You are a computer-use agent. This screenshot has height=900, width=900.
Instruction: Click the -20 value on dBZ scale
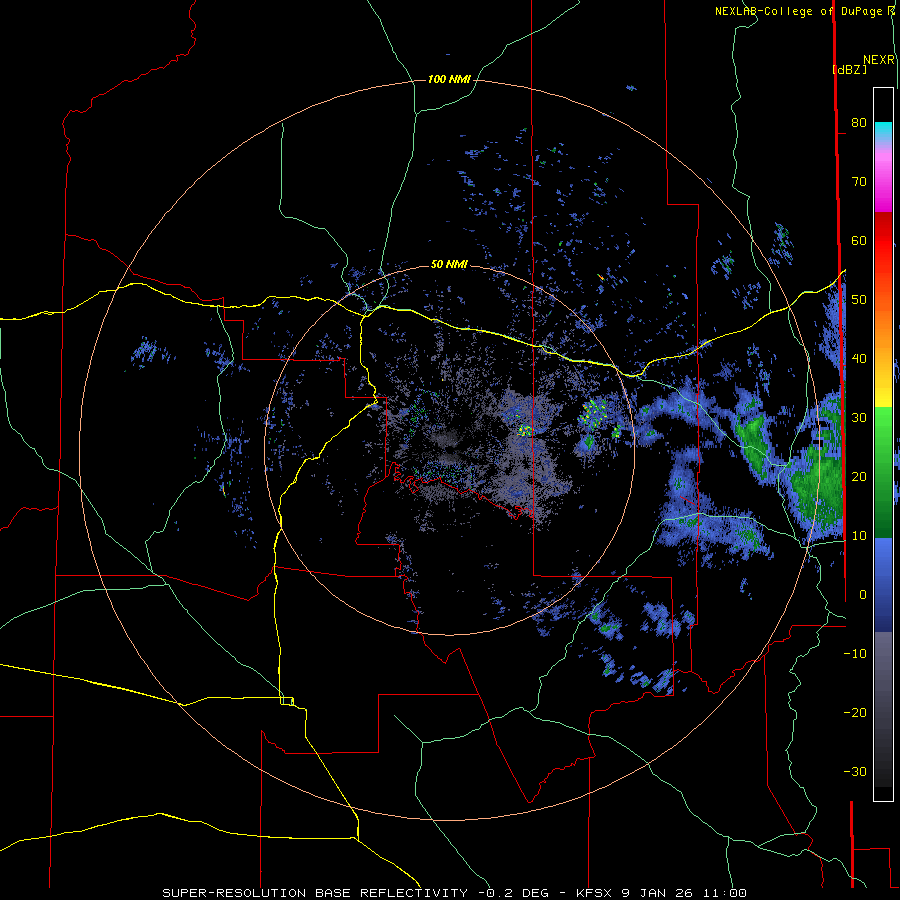coord(855,713)
